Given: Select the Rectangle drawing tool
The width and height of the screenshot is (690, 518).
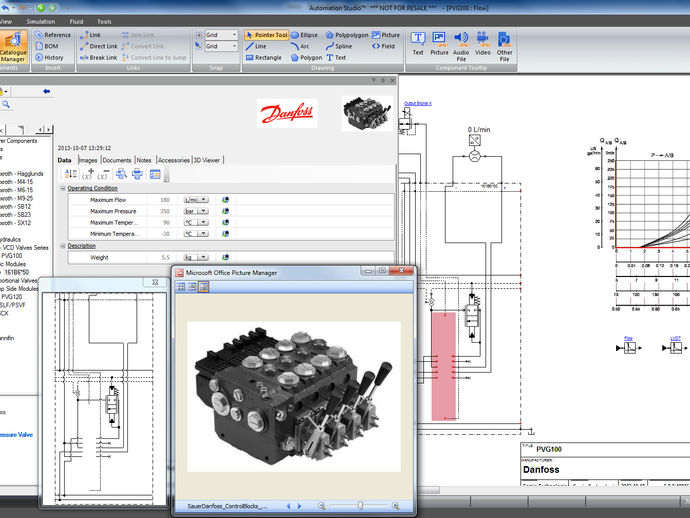Looking at the screenshot, I should [x=263, y=58].
